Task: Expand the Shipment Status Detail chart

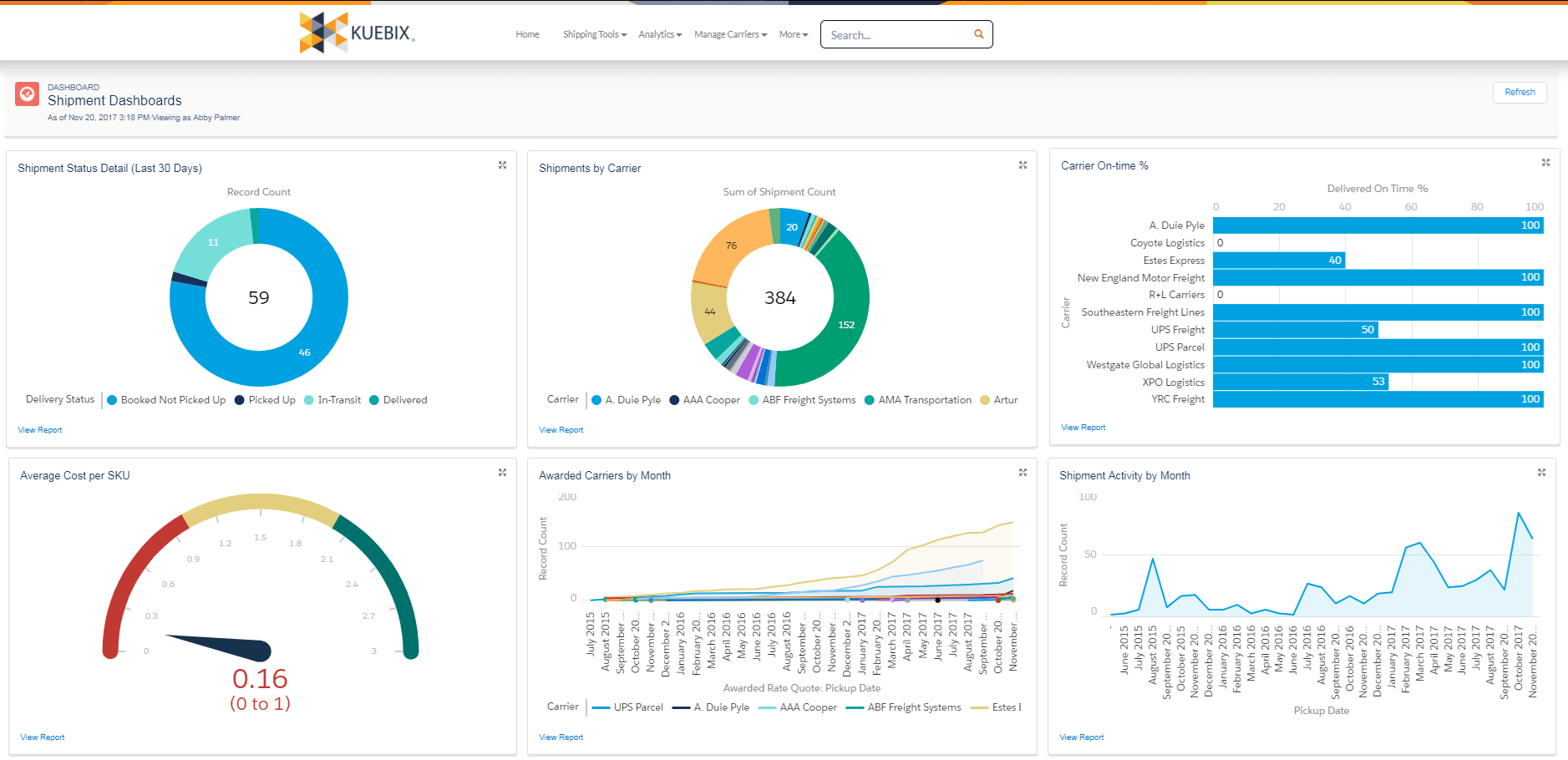Action: (502, 165)
